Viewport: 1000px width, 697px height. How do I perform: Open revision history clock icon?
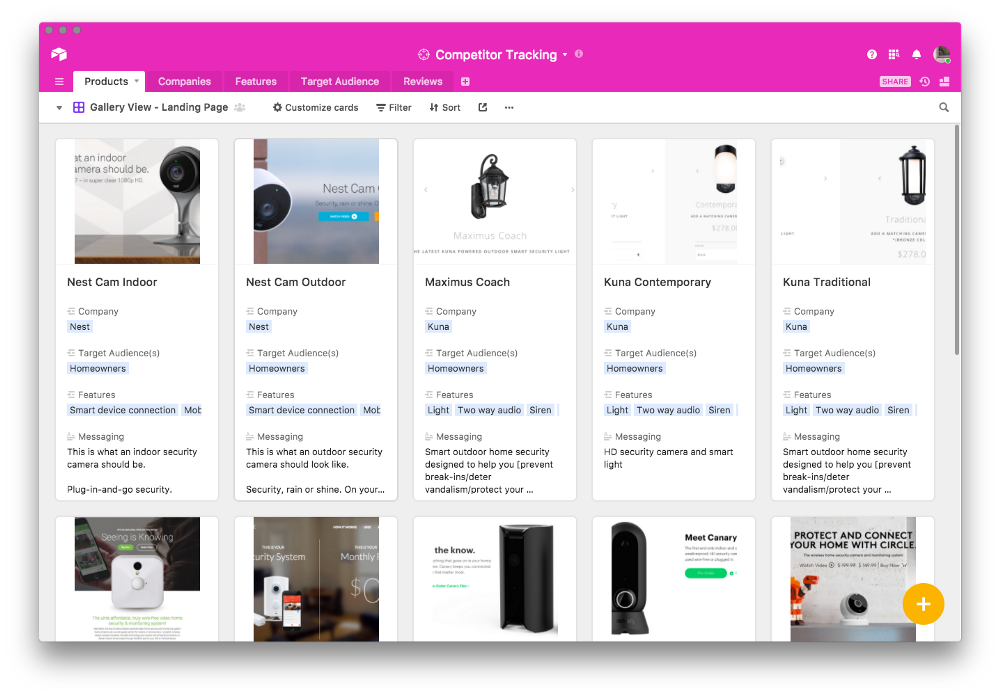925,82
